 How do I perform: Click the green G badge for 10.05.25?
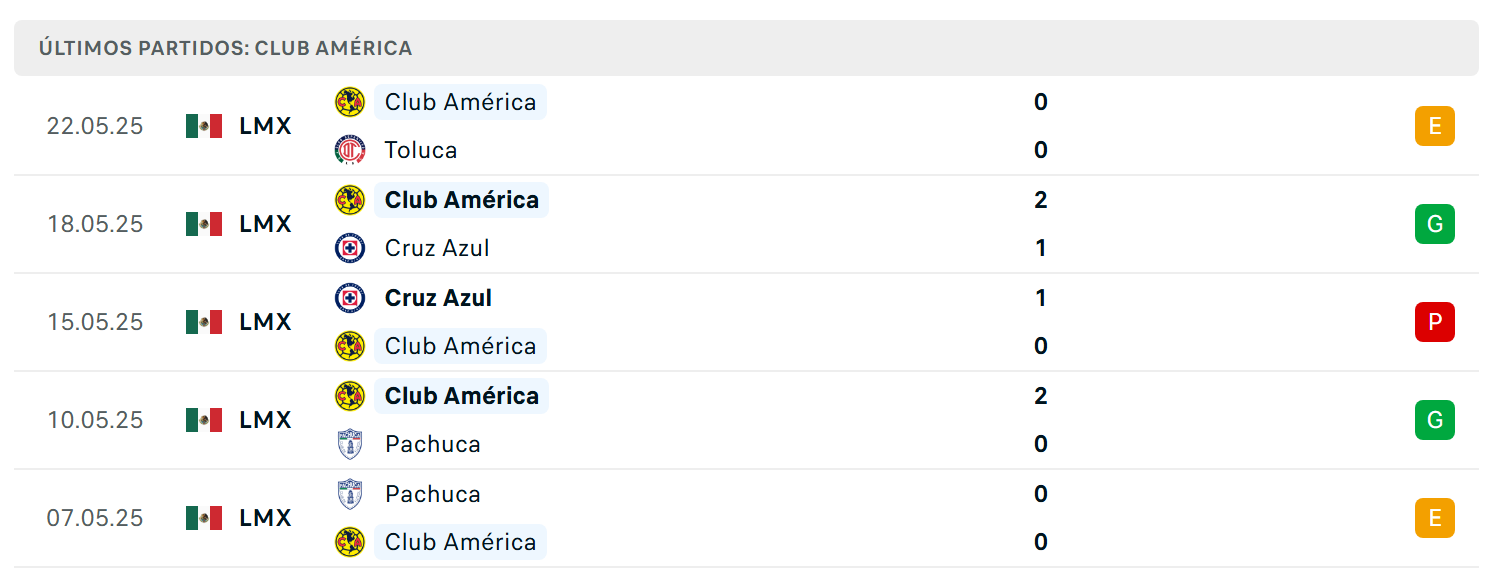click(x=1435, y=420)
